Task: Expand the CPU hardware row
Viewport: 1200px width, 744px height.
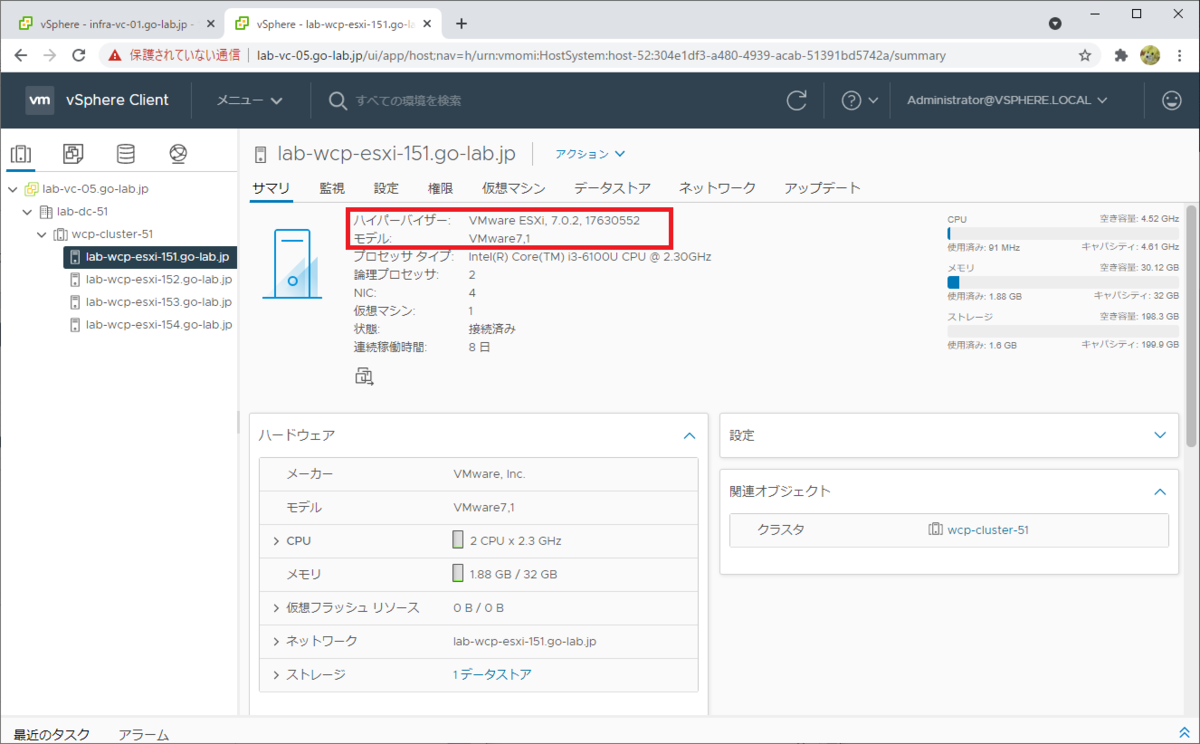Action: (x=276, y=541)
